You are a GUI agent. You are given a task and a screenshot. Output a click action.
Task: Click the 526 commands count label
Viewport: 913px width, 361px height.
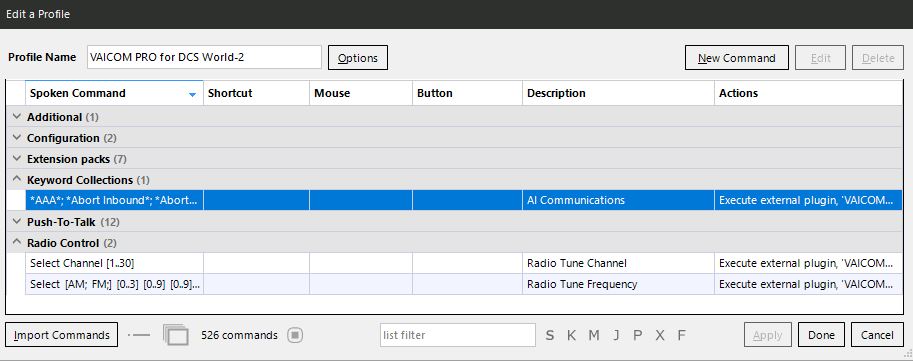tap(239, 335)
